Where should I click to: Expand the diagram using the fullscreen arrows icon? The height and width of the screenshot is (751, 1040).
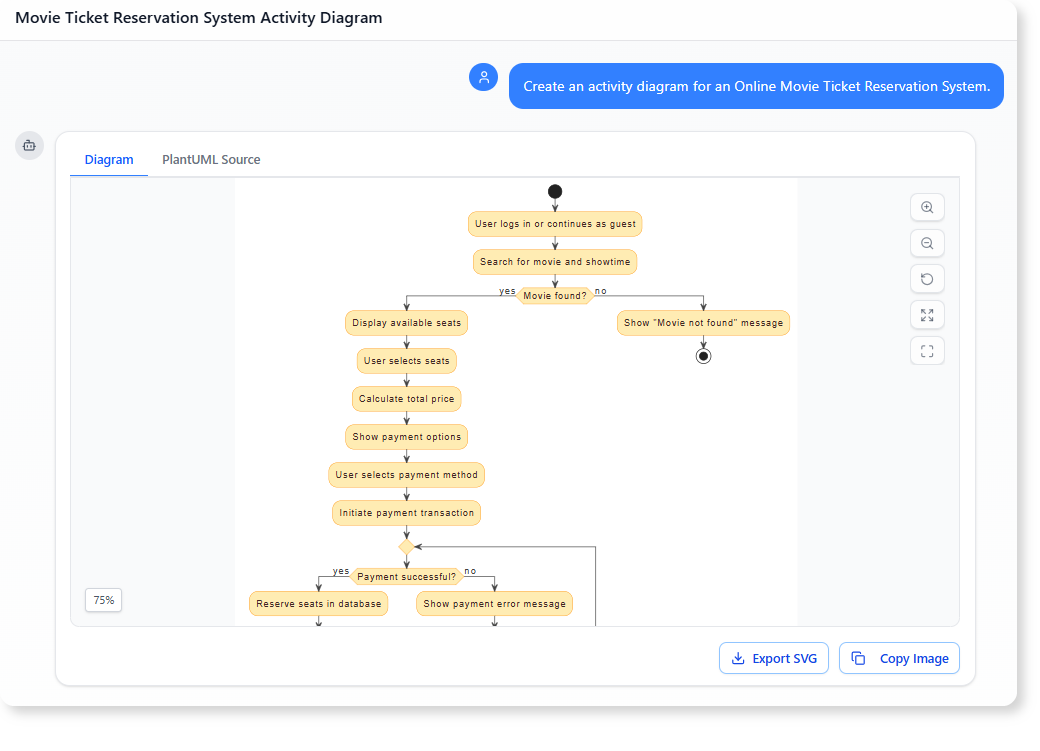(x=927, y=315)
